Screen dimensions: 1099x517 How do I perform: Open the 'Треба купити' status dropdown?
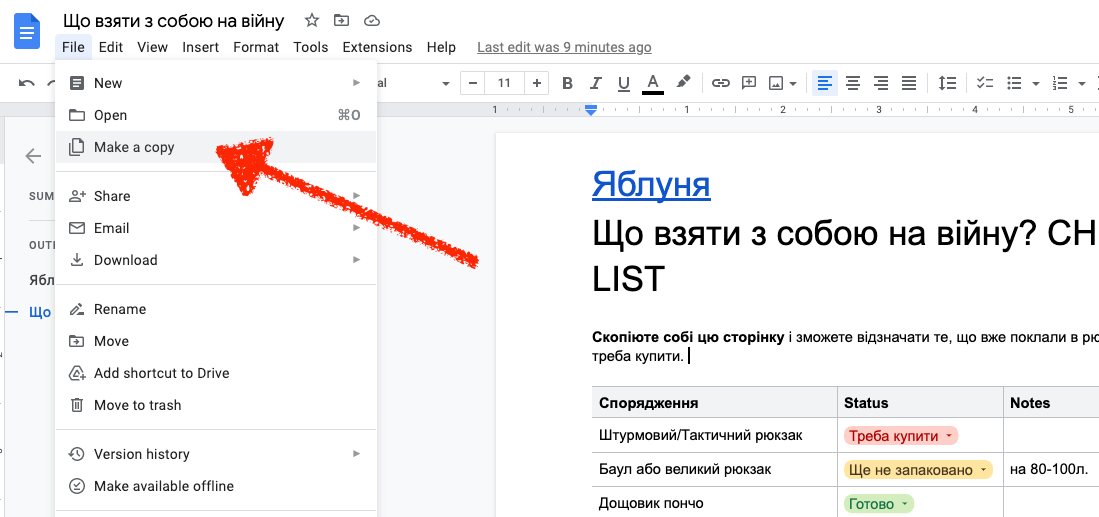point(948,436)
